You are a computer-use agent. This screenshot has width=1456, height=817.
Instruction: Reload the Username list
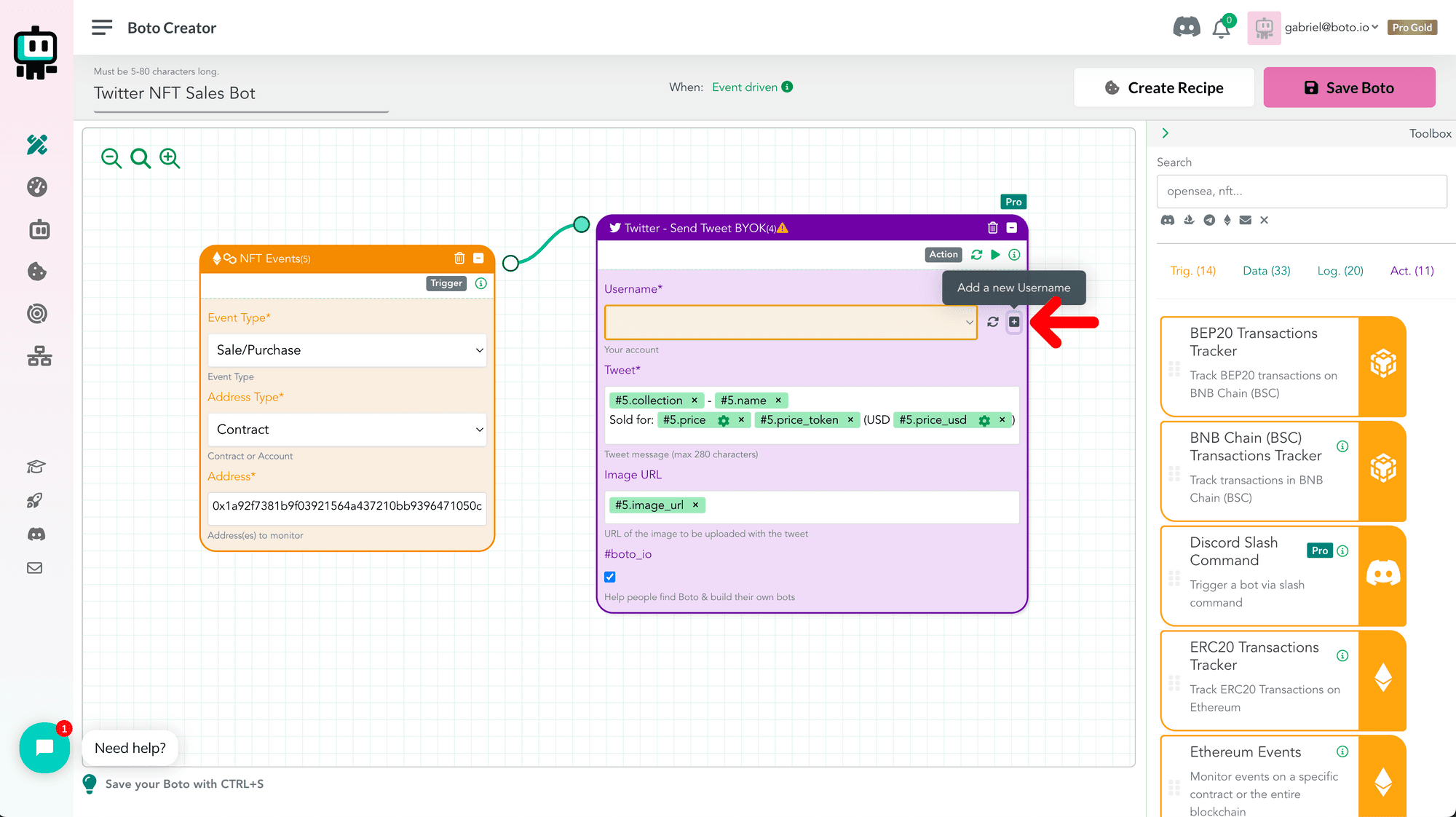pyautogui.click(x=992, y=322)
